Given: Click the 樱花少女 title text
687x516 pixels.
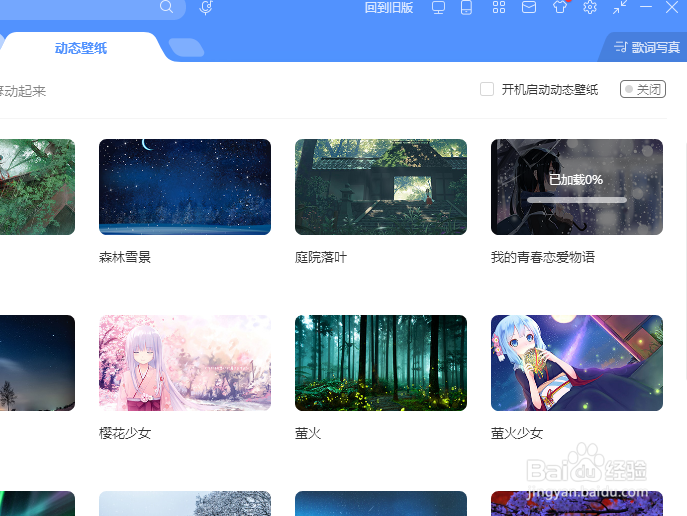Looking at the screenshot, I should [x=125, y=433].
